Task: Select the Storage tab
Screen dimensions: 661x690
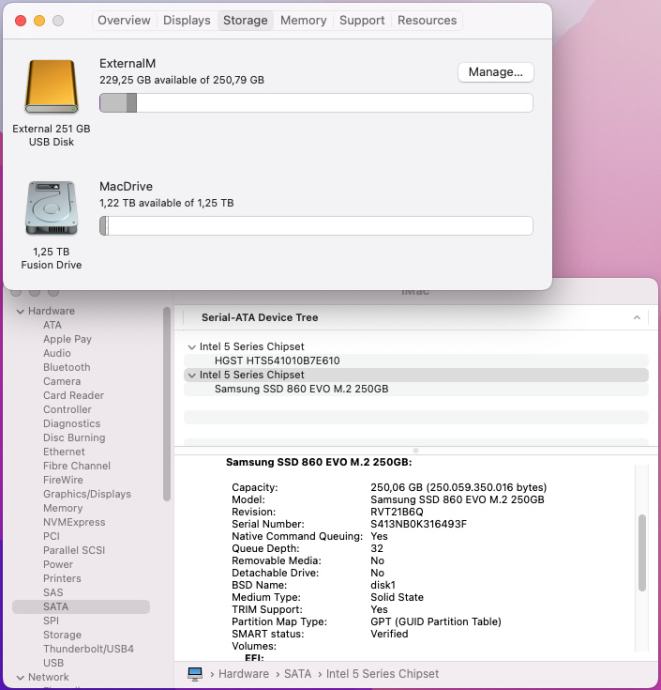Action: pos(245,20)
